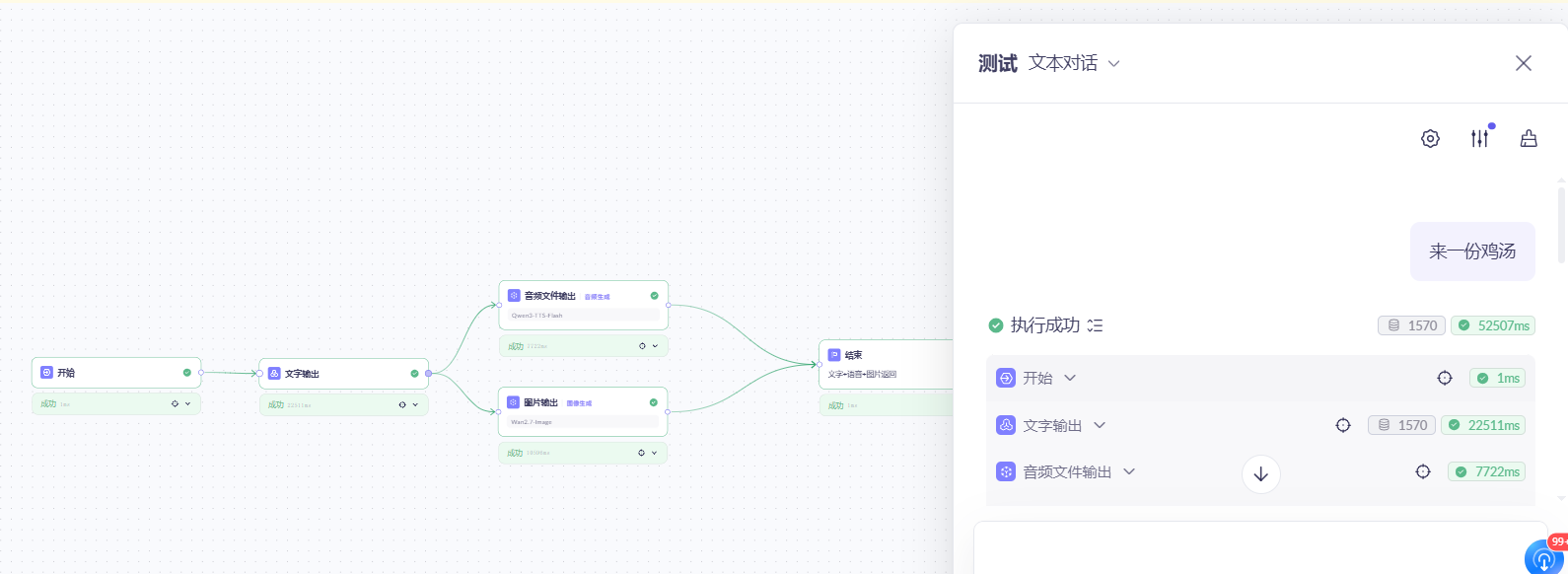1568x574 pixels.
Task: Click the 开始 node icon on canvas
Action: tap(46, 373)
